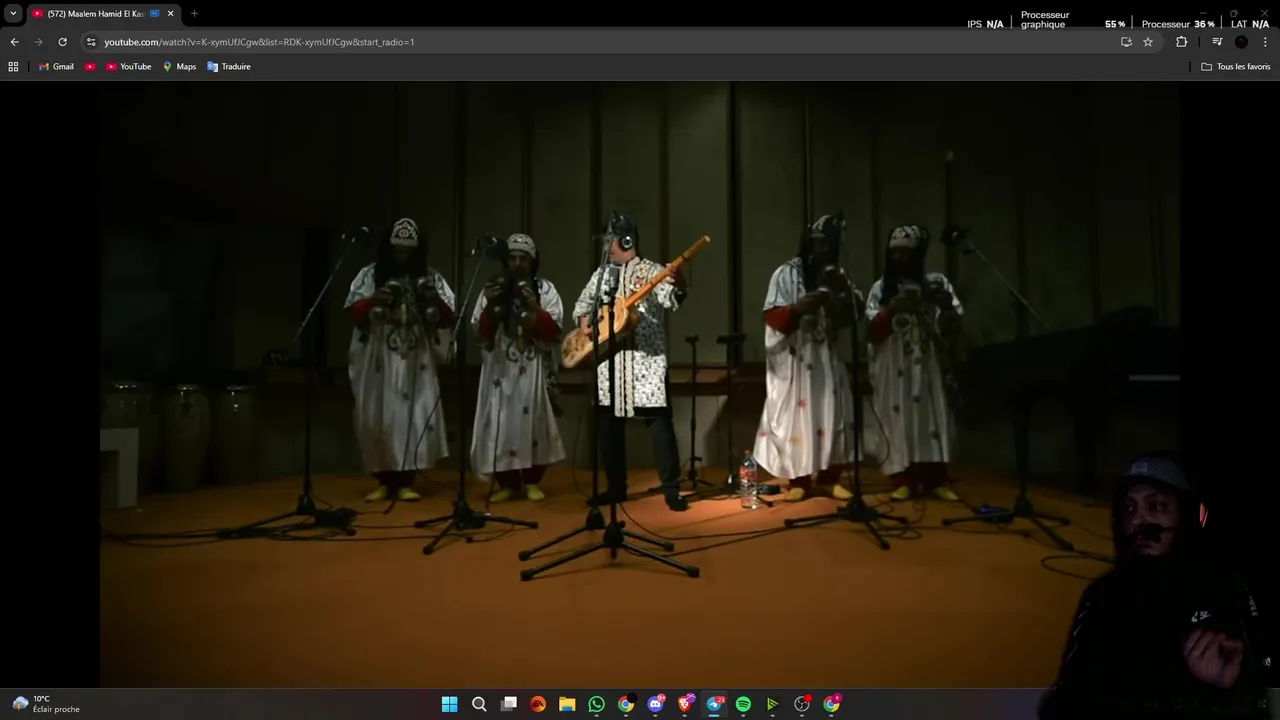This screenshot has width=1280, height=720.
Task: Open Telegram from the taskbar
Action: tap(714, 704)
